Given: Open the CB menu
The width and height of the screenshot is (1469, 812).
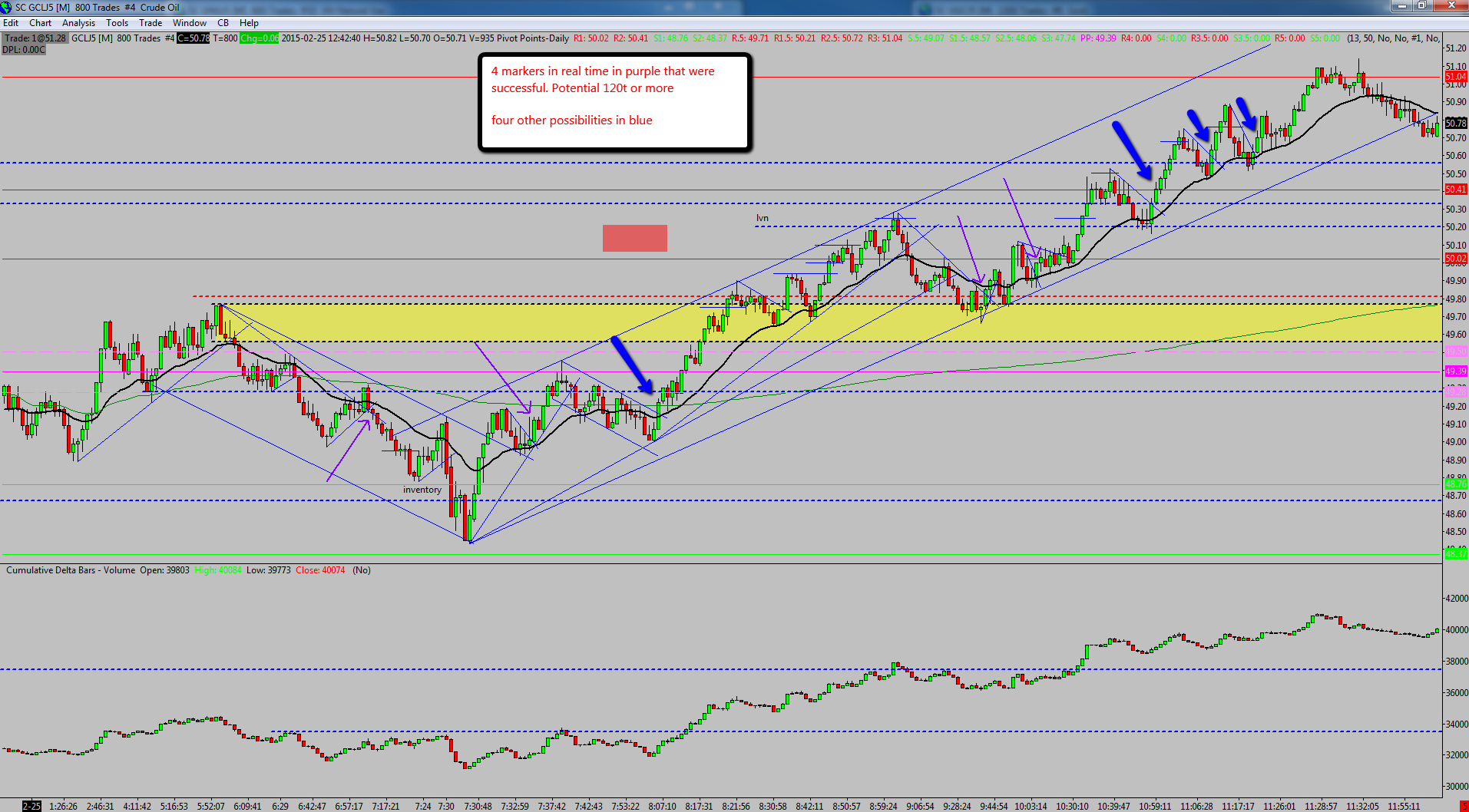Looking at the screenshot, I should 223,23.
